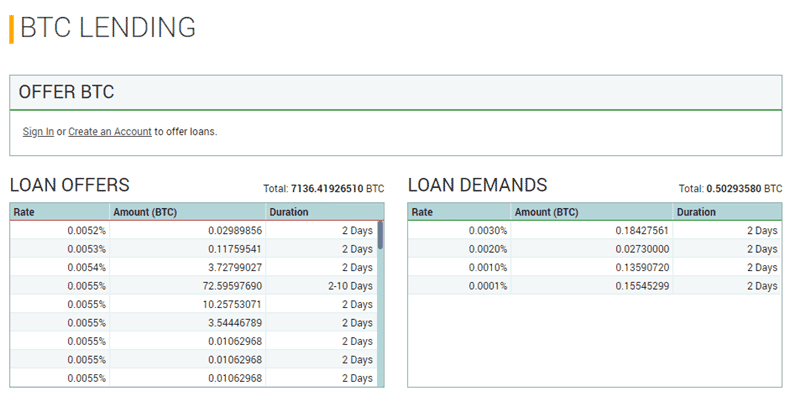Sort loan offers by Rate column header
This screenshot has height=401, width=800.
point(25,212)
